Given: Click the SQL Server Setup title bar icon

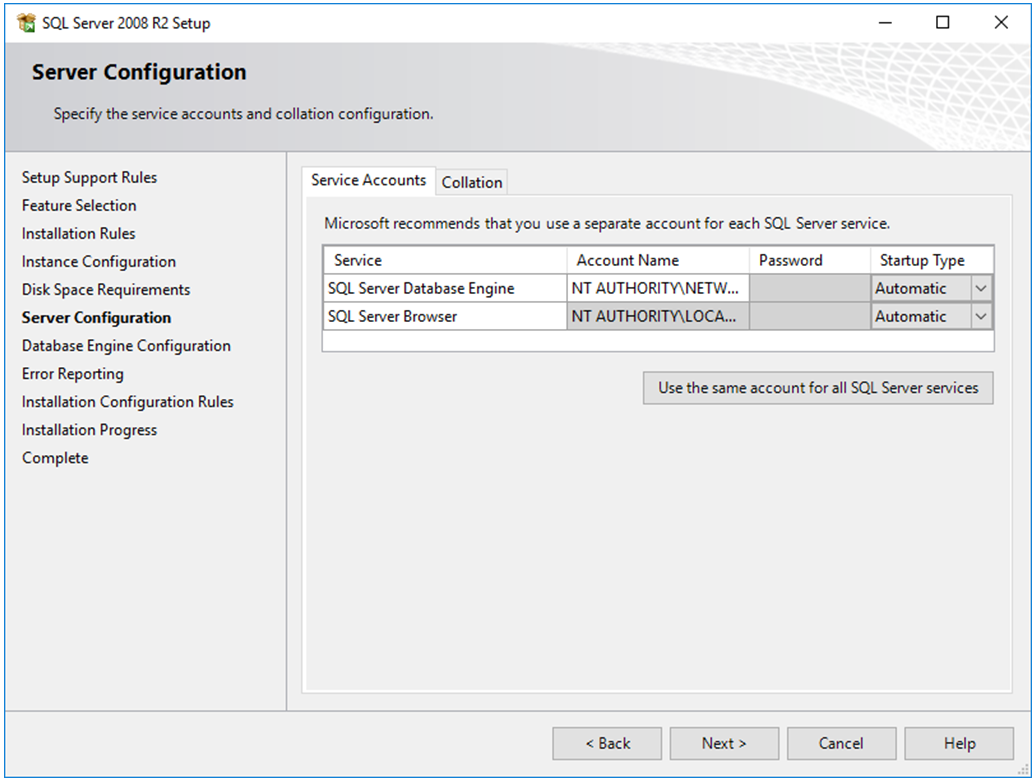Looking at the screenshot, I should (26, 22).
